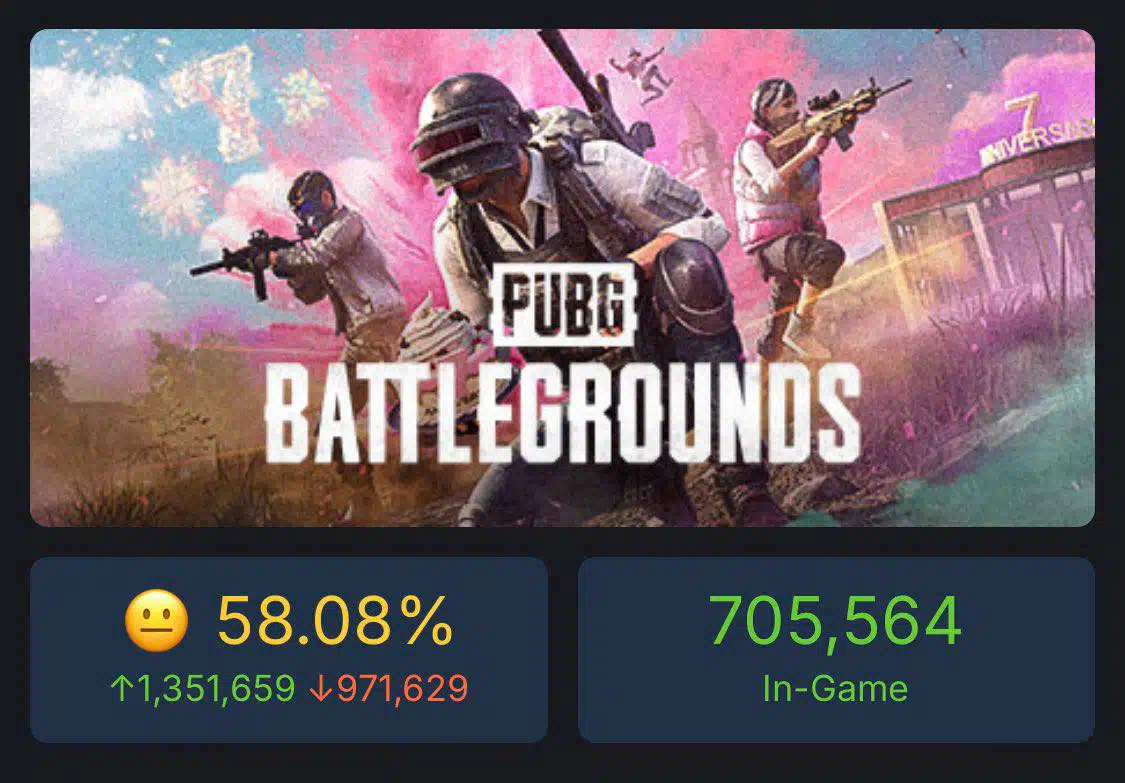1125x783 pixels.
Task: Click the 971,629 negative reviews count
Action: tap(402, 688)
